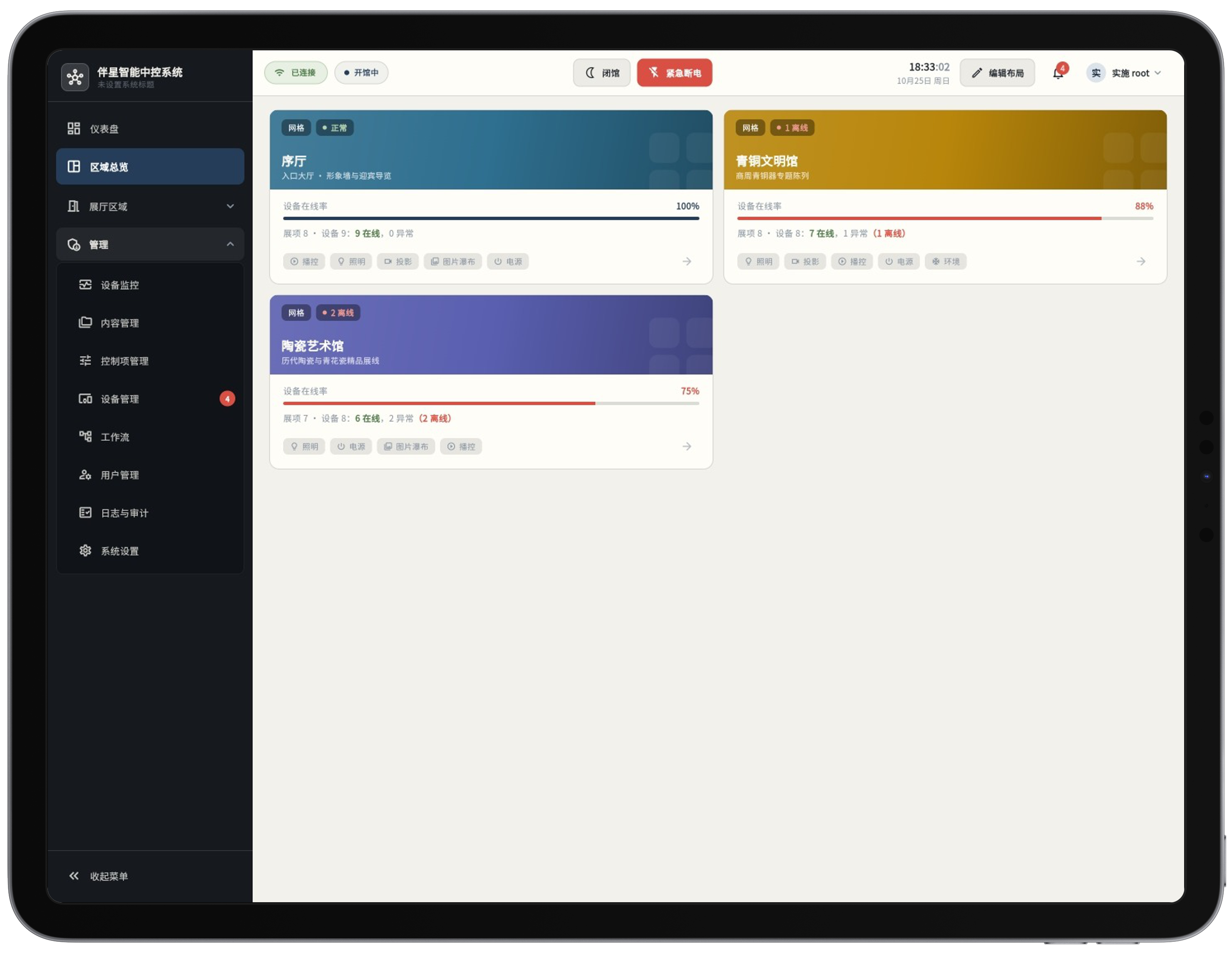The image size is (1232, 953).
Task: Click the 播控 tag in 序厅 card
Action: (304, 261)
